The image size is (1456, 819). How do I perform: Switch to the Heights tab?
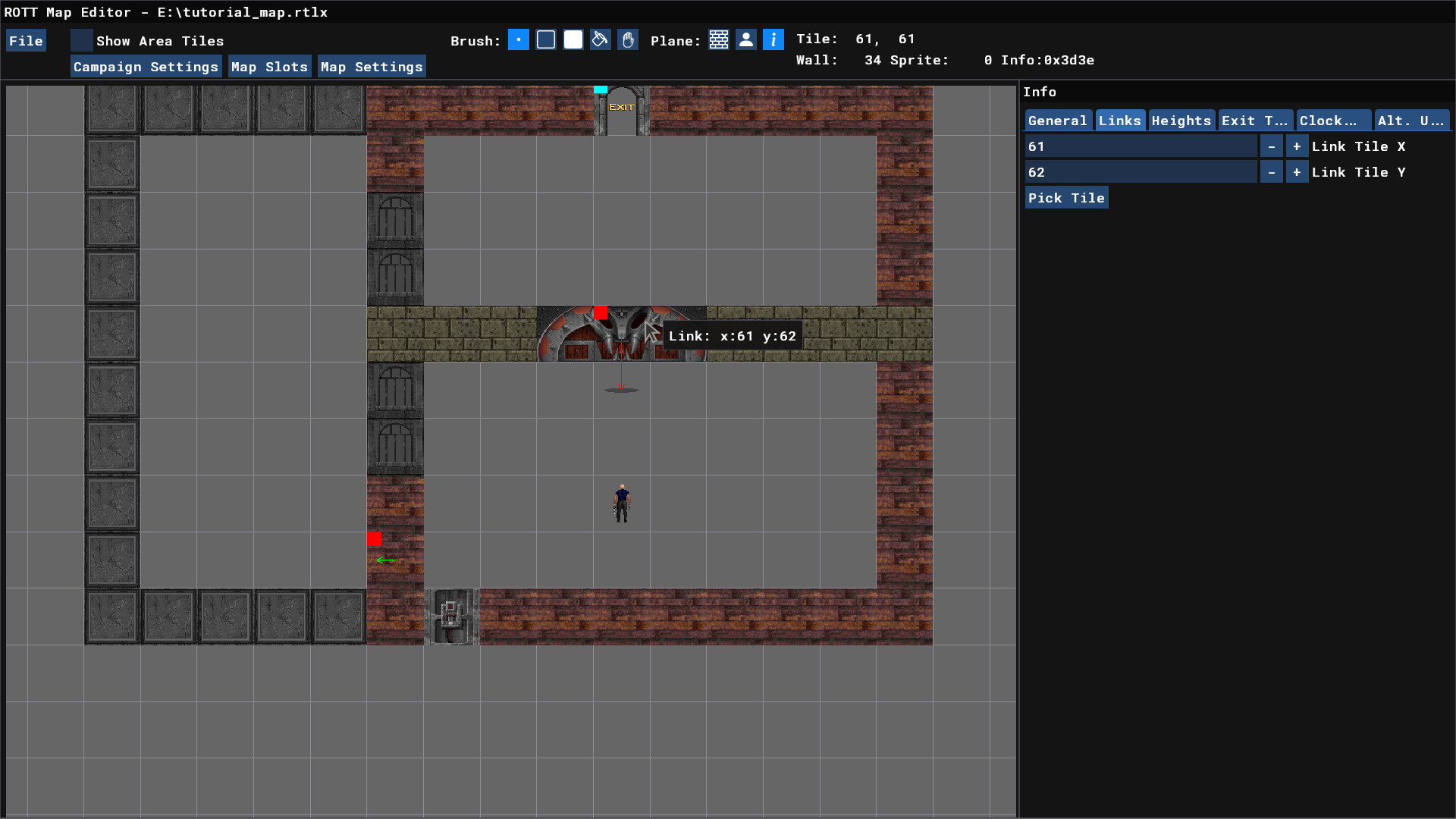point(1181,121)
